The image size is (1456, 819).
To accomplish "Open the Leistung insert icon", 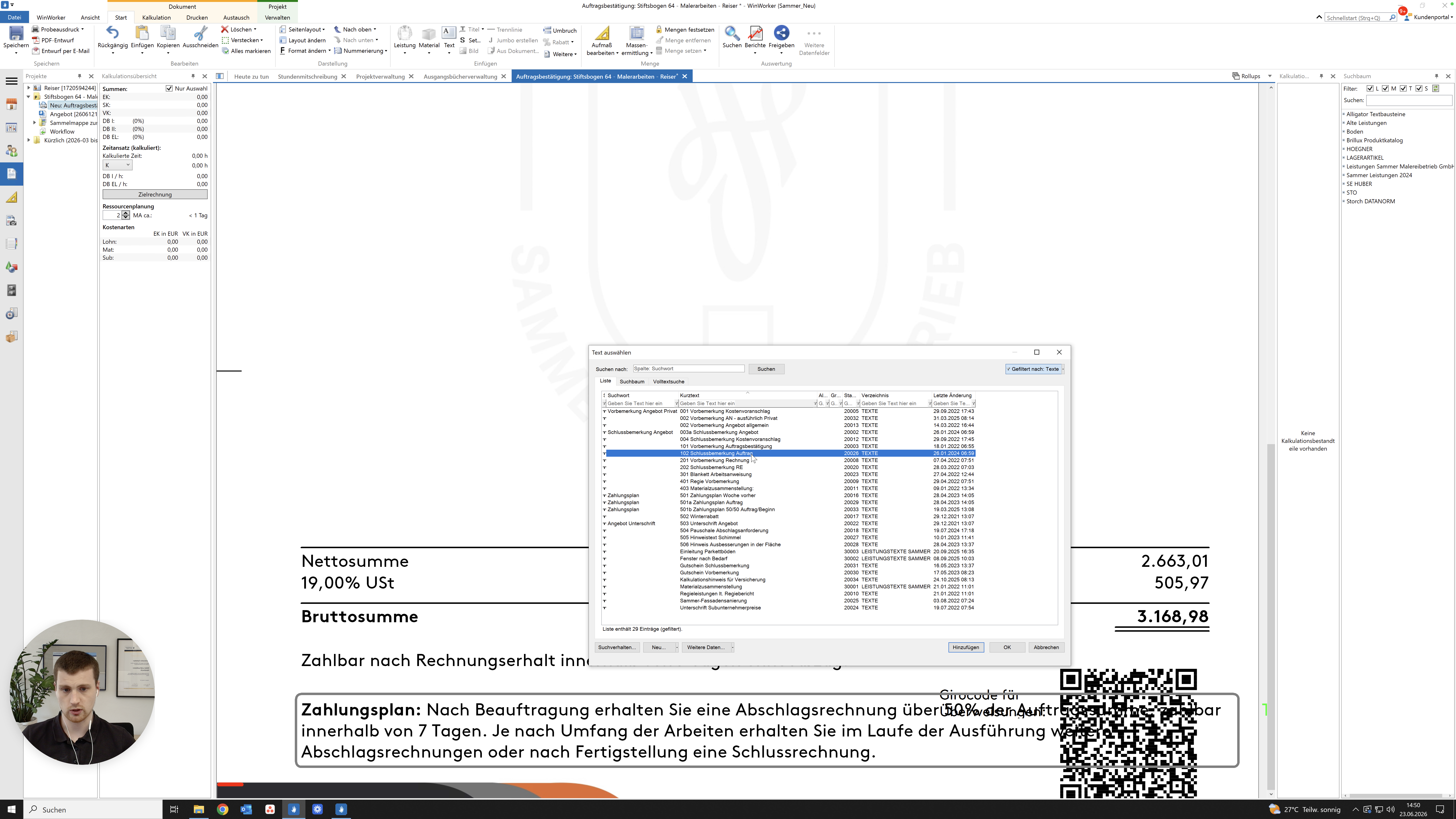I will (x=405, y=33).
